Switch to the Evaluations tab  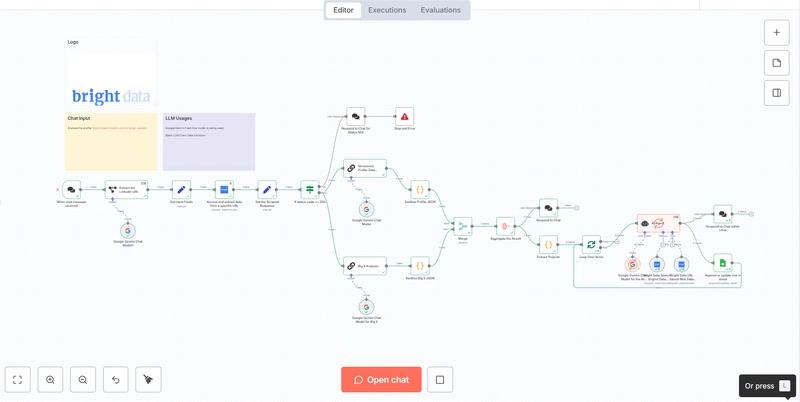[440, 10]
